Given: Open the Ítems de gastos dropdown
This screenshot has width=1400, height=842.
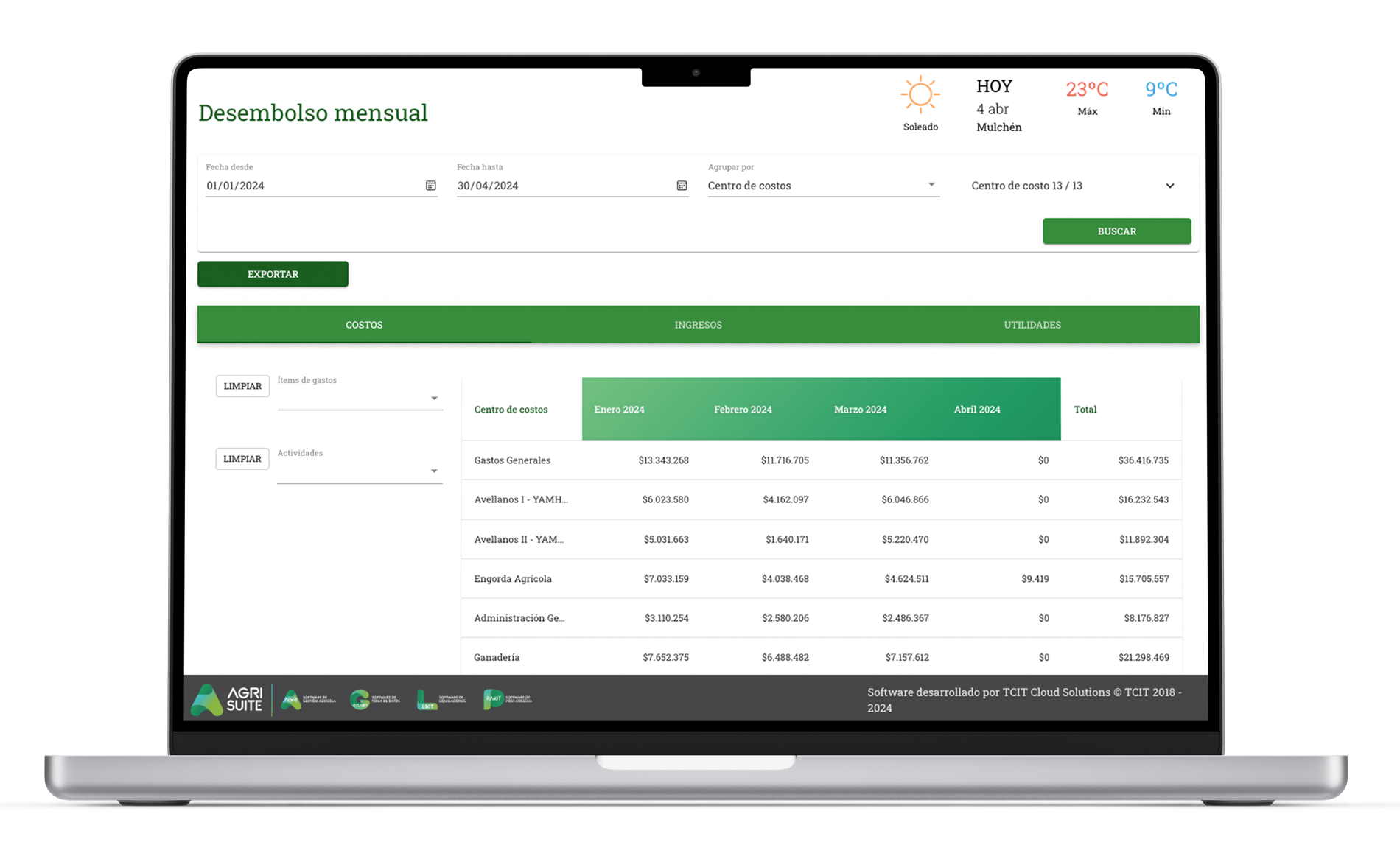Looking at the screenshot, I should [x=360, y=398].
